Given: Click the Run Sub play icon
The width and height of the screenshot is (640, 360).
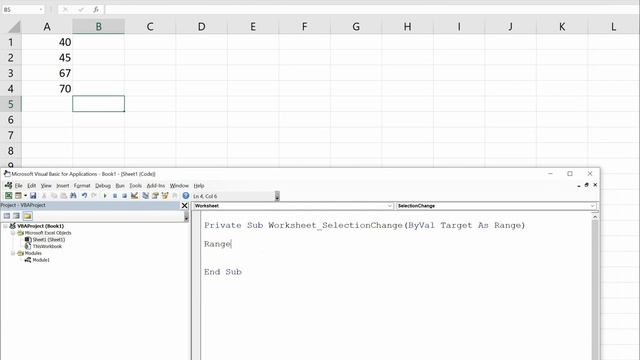Looking at the screenshot, I should pos(105,196).
